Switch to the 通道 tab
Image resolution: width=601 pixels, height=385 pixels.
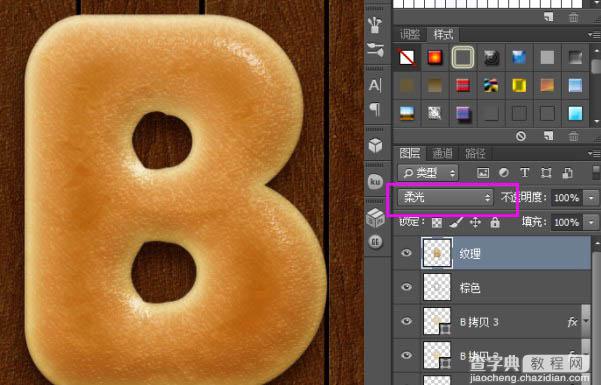pos(443,153)
